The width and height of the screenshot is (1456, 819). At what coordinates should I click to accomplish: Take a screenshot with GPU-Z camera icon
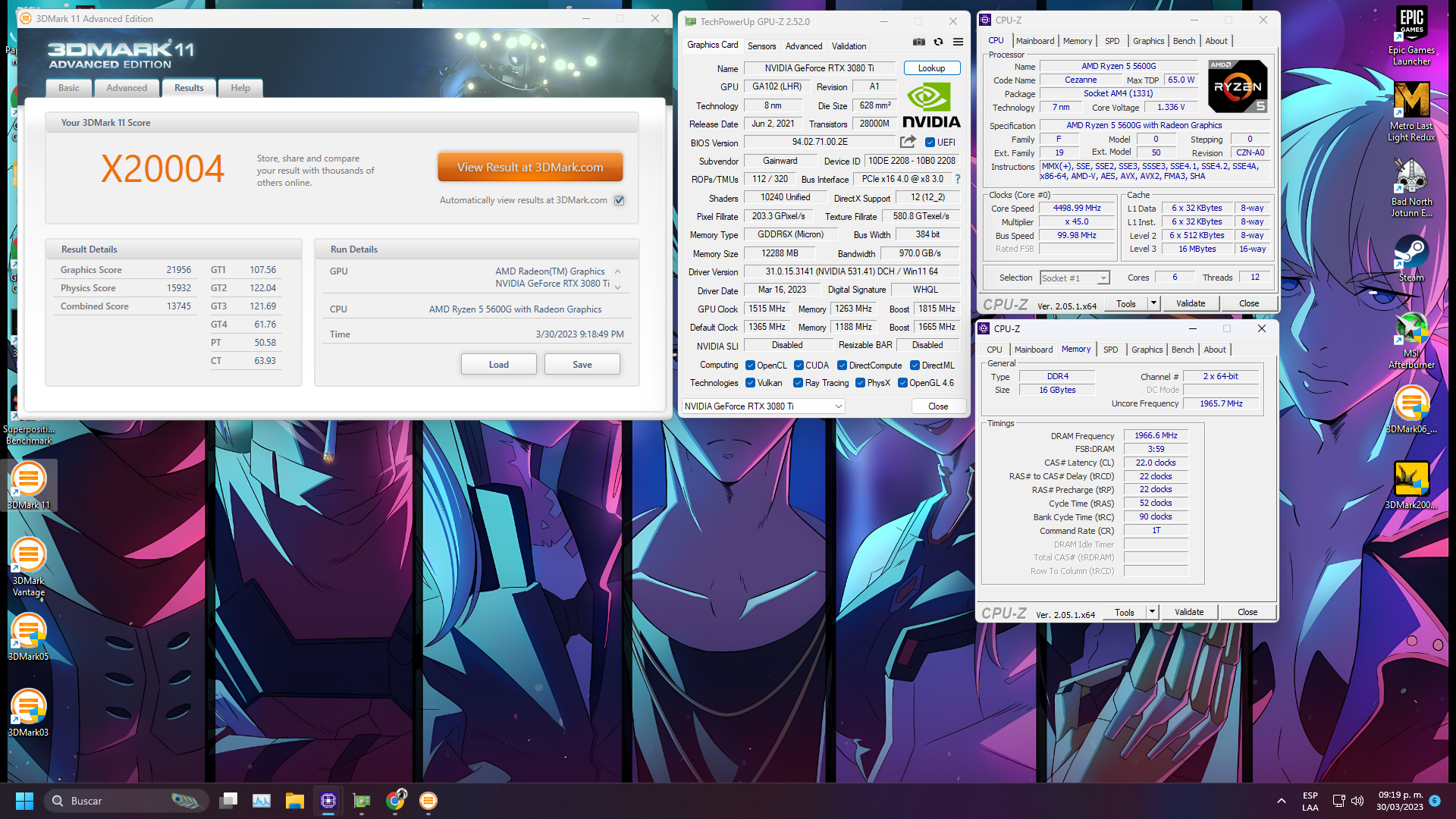pyautogui.click(x=918, y=42)
